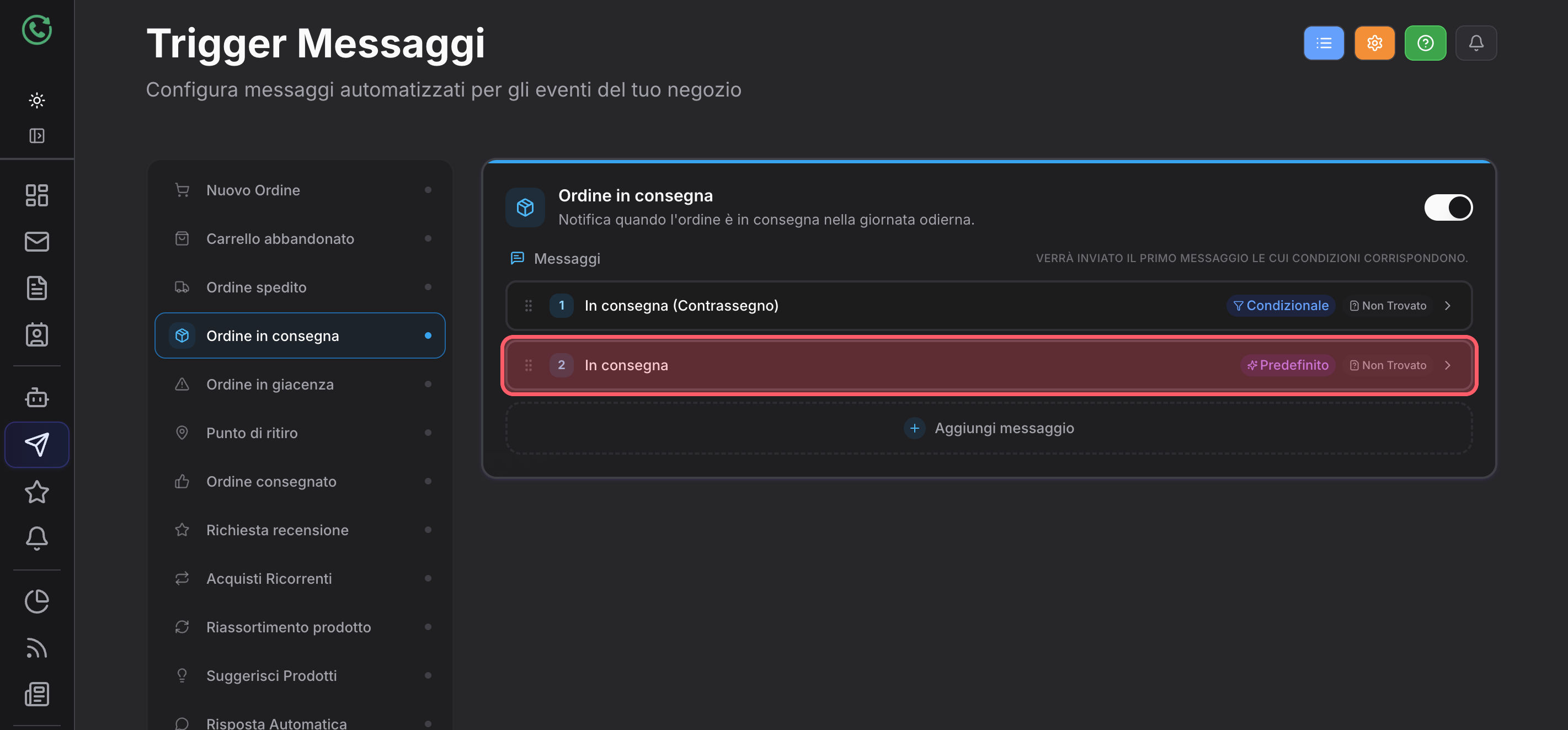Click the blue list view icon button
Image resolution: width=1568 pixels, height=730 pixels.
tap(1323, 43)
